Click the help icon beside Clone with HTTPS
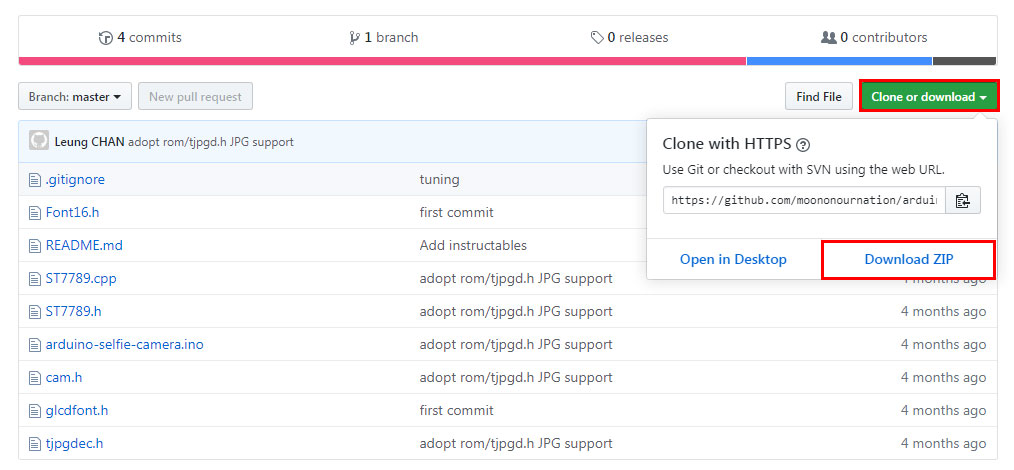This screenshot has height=470, width=1014. point(802,144)
